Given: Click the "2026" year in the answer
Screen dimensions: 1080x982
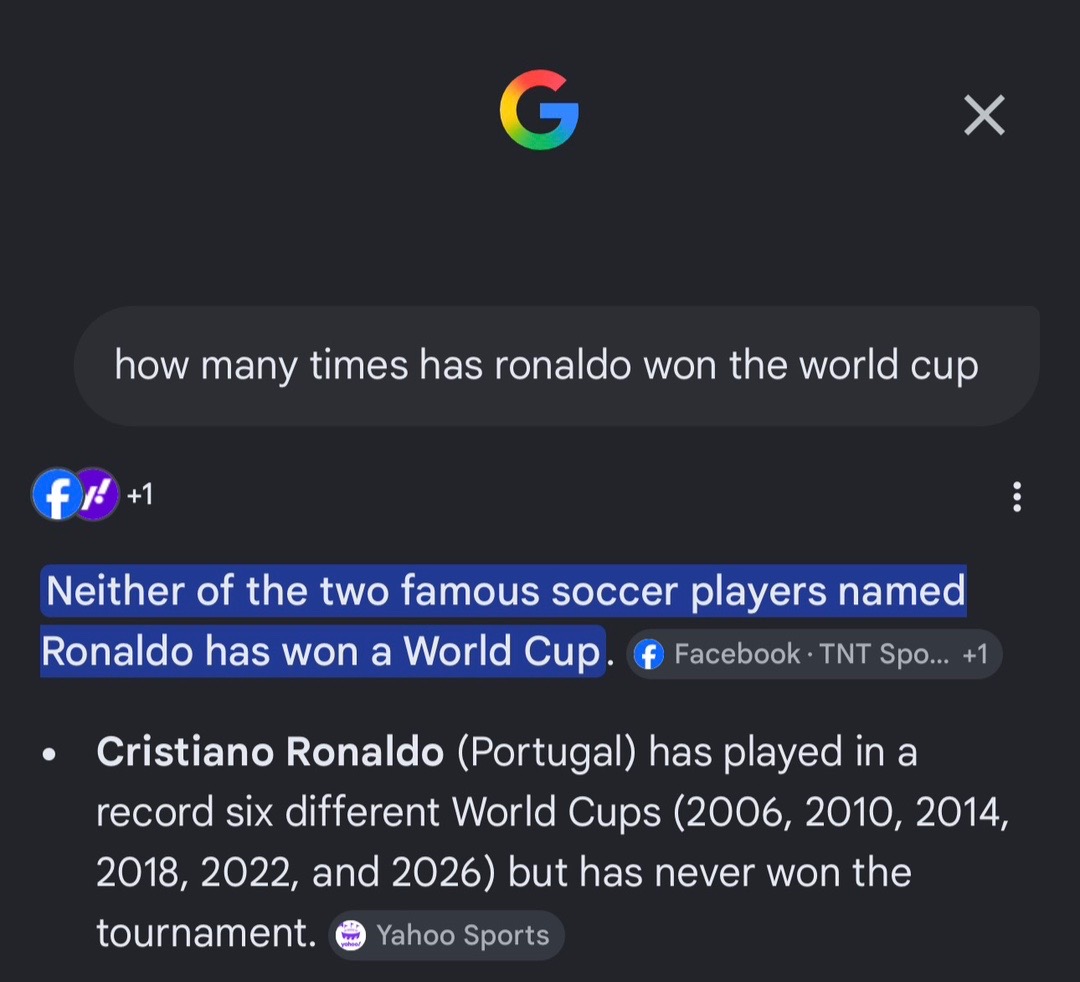Looking at the screenshot, I should (435, 873).
